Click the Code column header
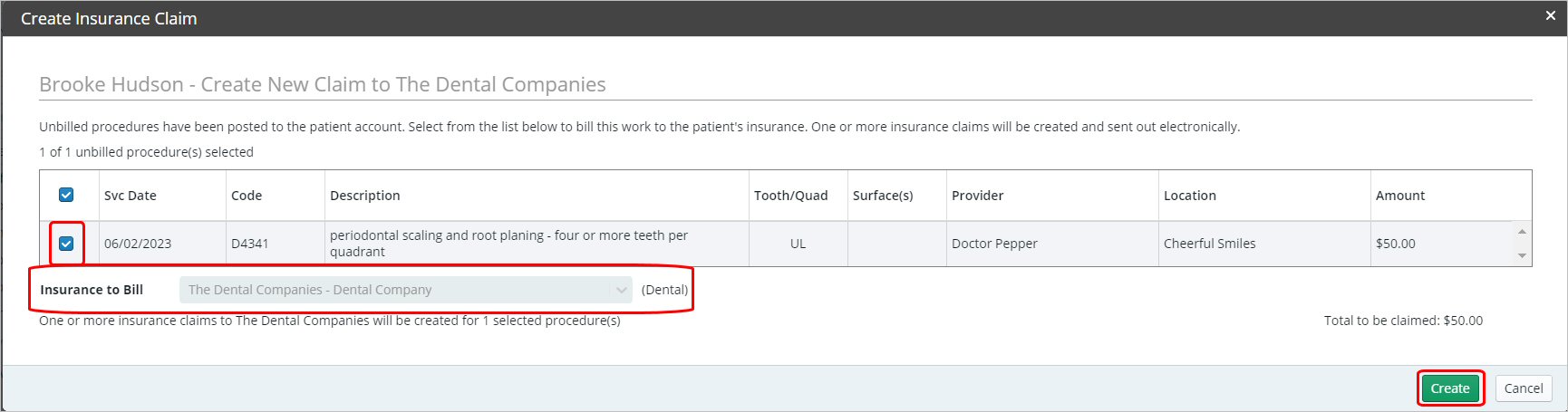 click(247, 196)
